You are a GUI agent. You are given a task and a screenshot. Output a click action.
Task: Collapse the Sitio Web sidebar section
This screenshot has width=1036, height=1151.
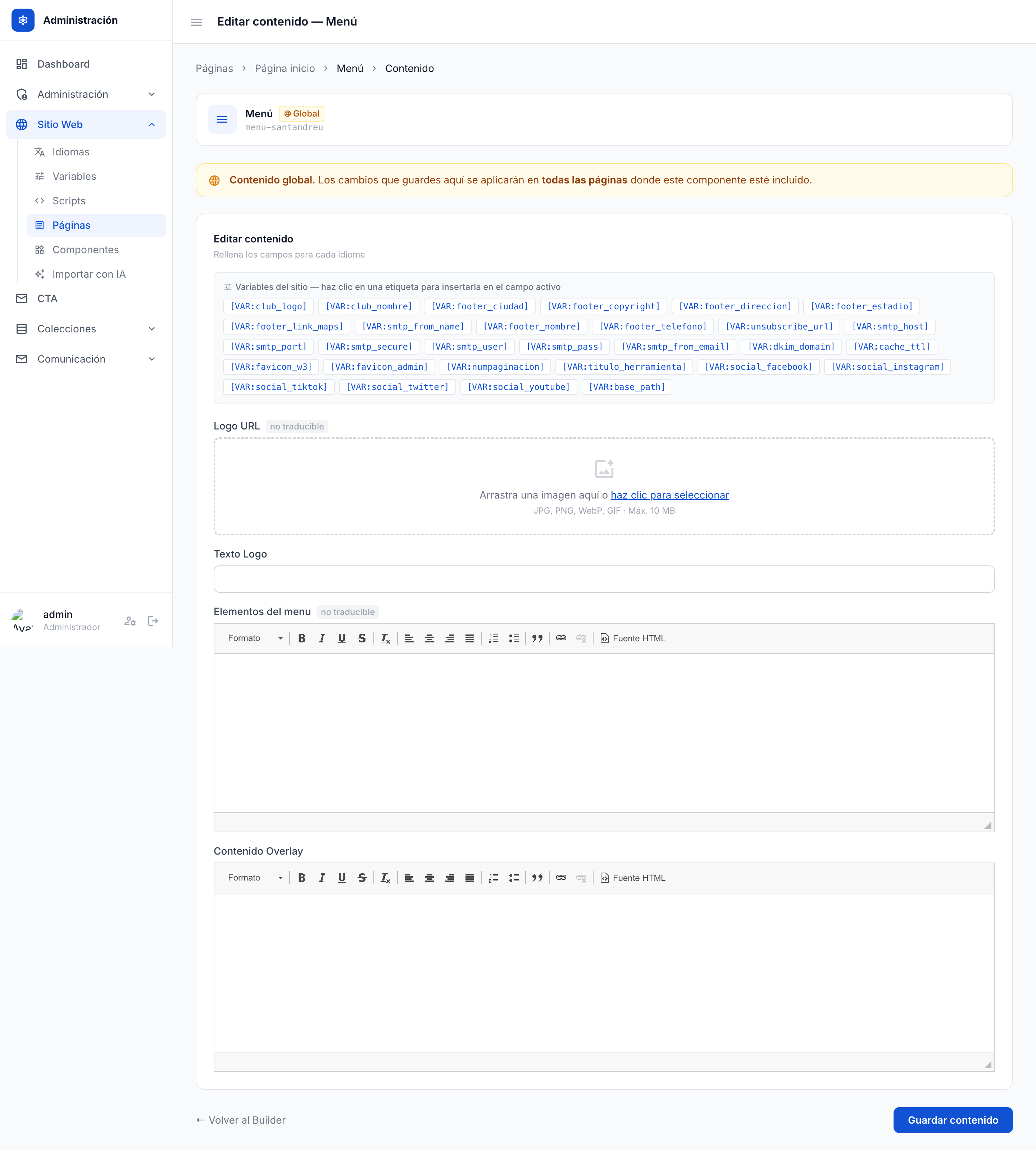(86, 124)
